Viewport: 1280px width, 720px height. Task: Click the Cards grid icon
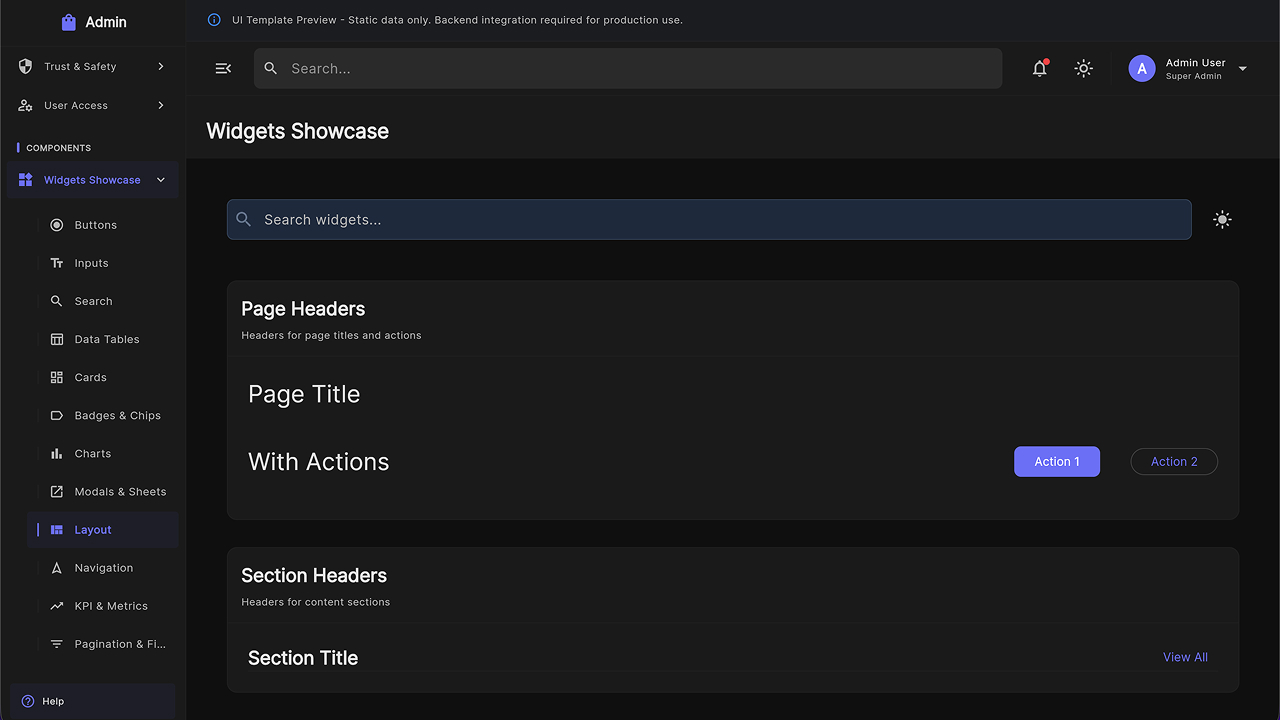point(56,377)
